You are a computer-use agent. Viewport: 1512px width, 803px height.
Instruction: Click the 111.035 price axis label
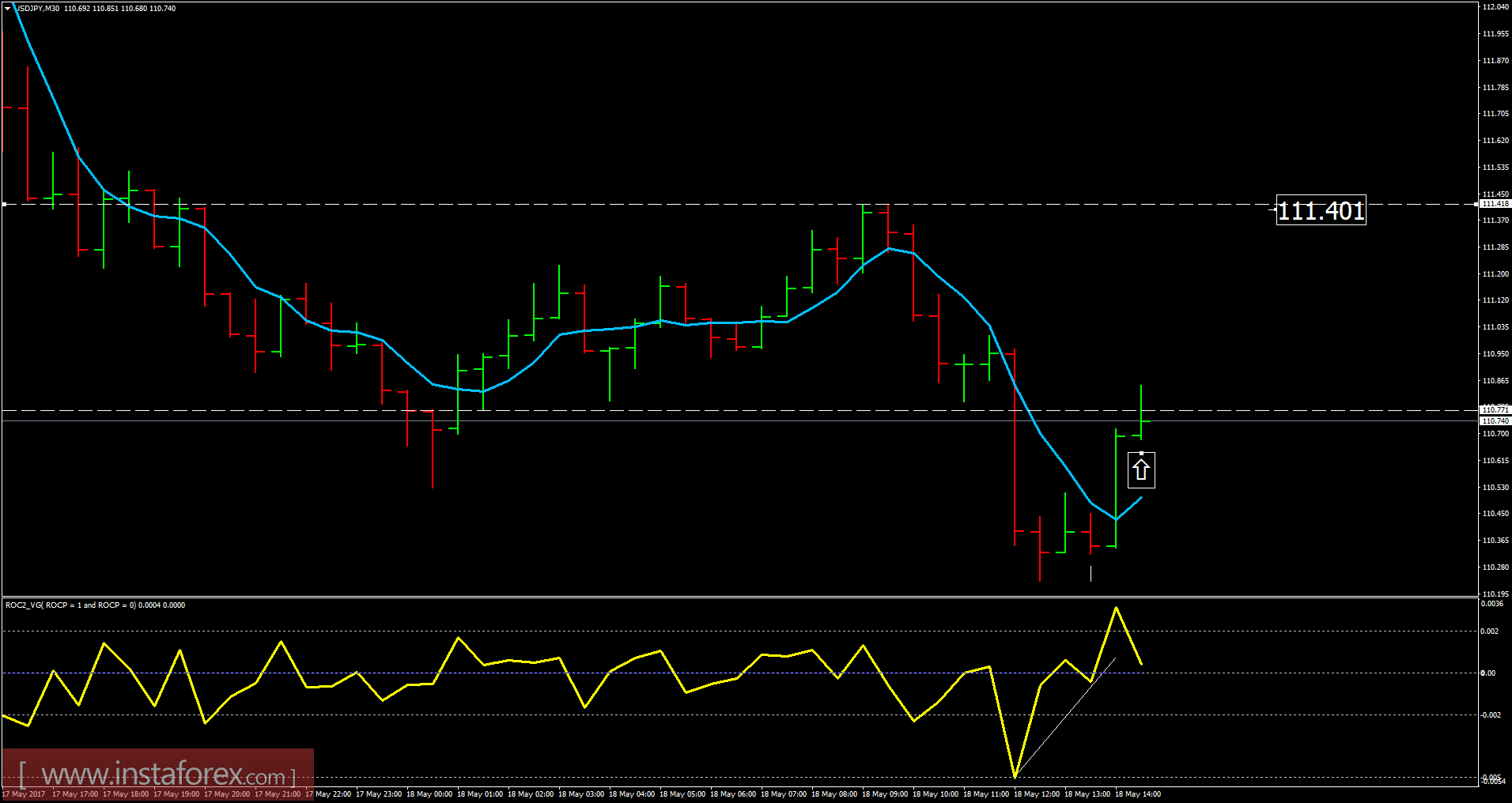click(x=1495, y=327)
